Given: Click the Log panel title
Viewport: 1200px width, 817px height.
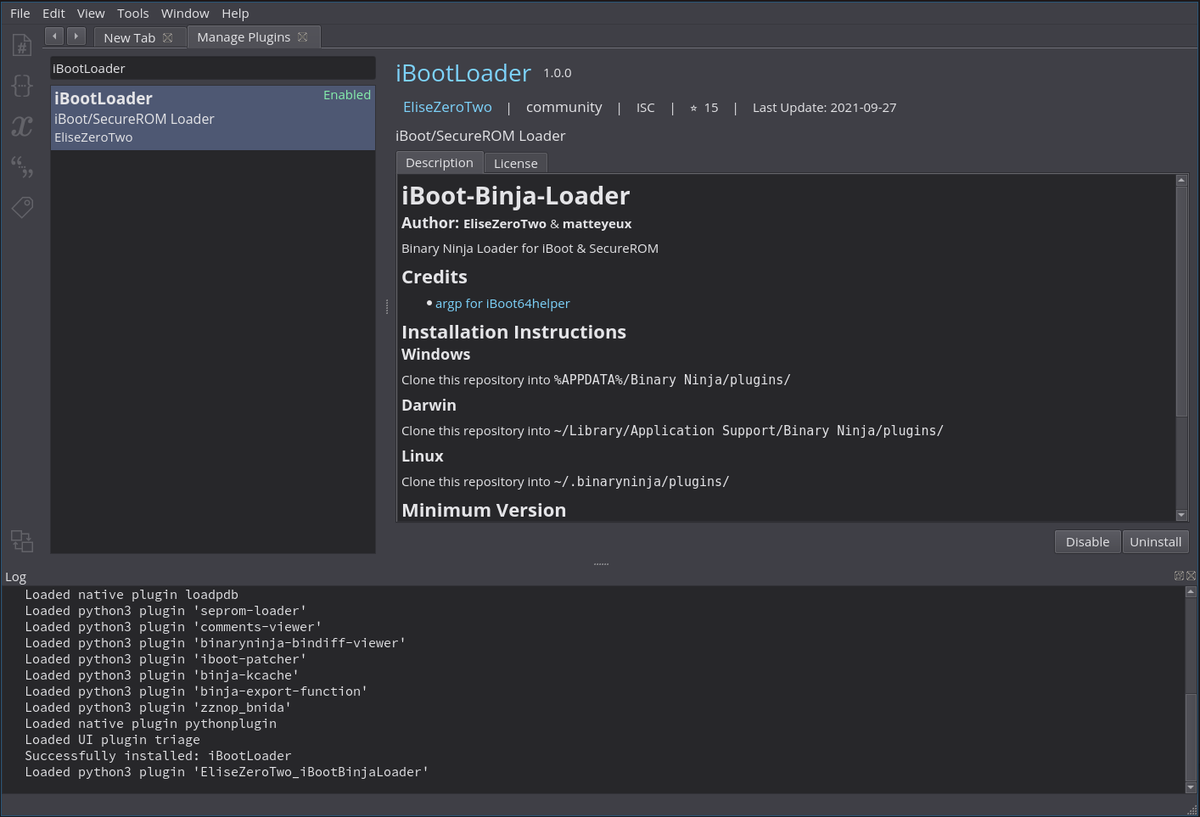Looking at the screenshot, I should pos(15,577).
